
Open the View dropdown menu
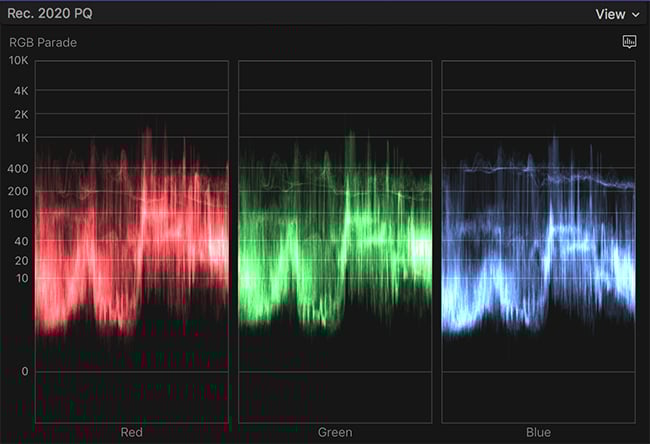pos(617,15)
